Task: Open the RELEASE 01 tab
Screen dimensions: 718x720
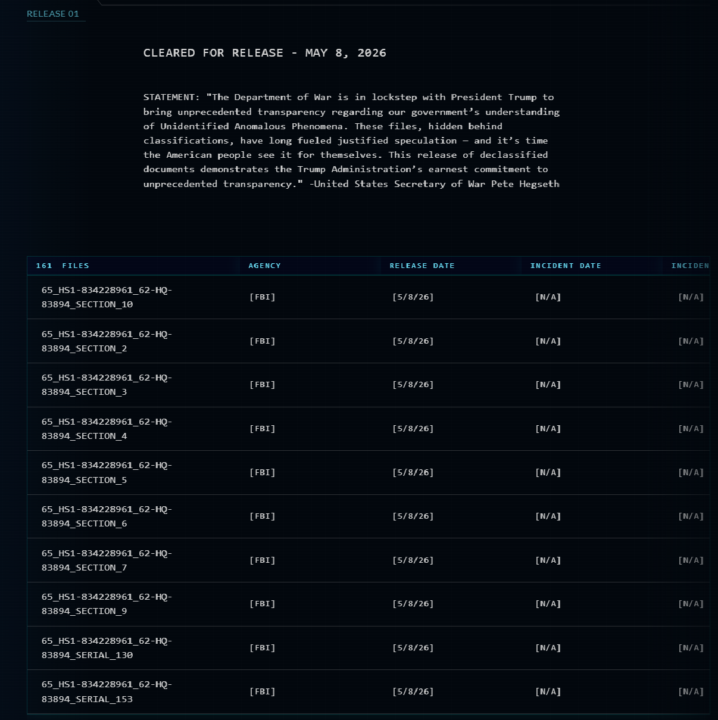Action: pyautogui.click(x=53, y=14)
